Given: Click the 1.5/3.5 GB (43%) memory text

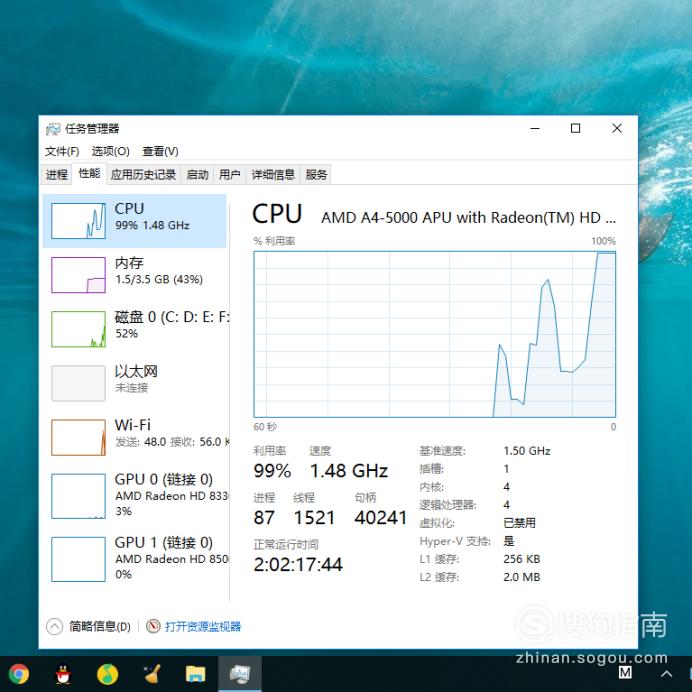Looking at the screenshot, I should pyautogui.click(x=159, y=279).
